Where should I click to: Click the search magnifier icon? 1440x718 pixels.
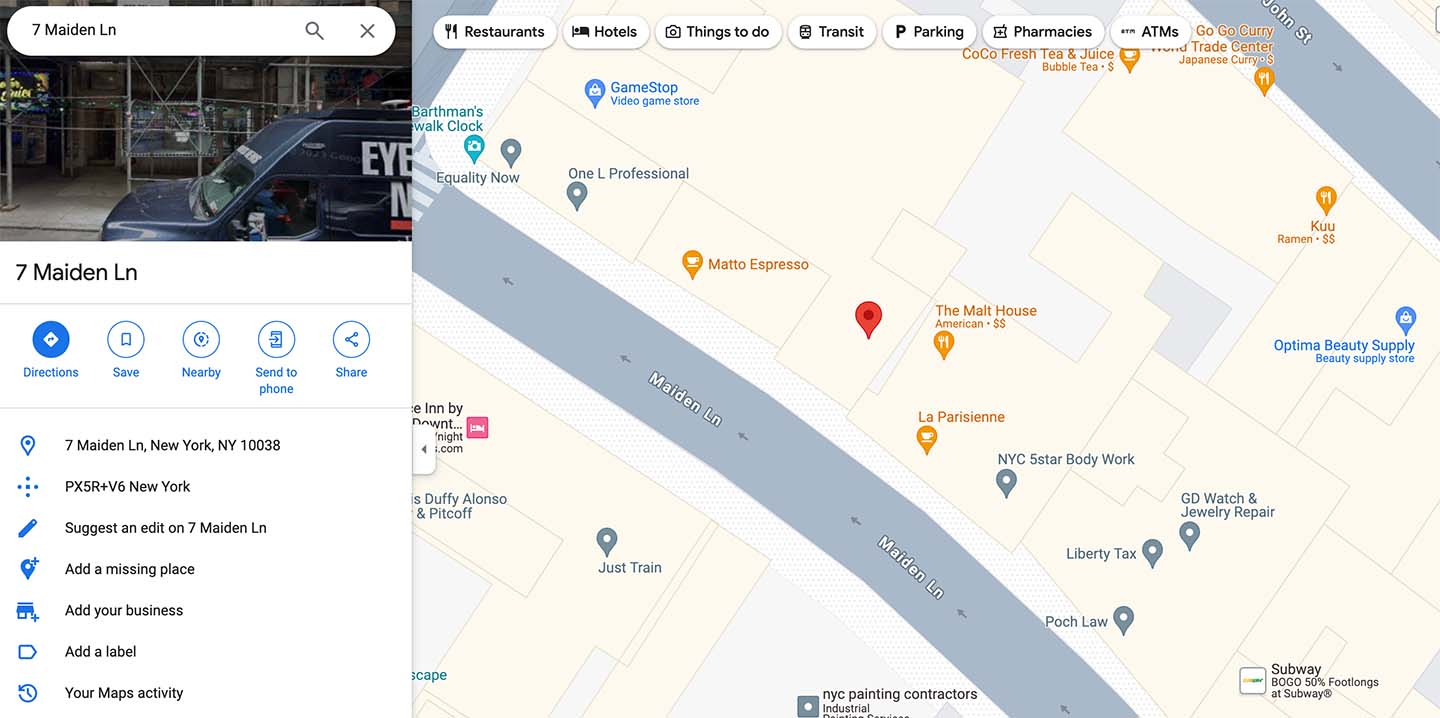(x=314, y=31)
